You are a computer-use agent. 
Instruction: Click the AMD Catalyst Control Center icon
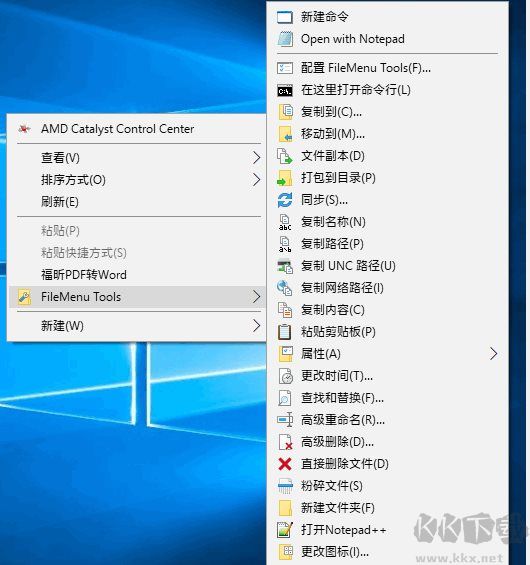25,129
